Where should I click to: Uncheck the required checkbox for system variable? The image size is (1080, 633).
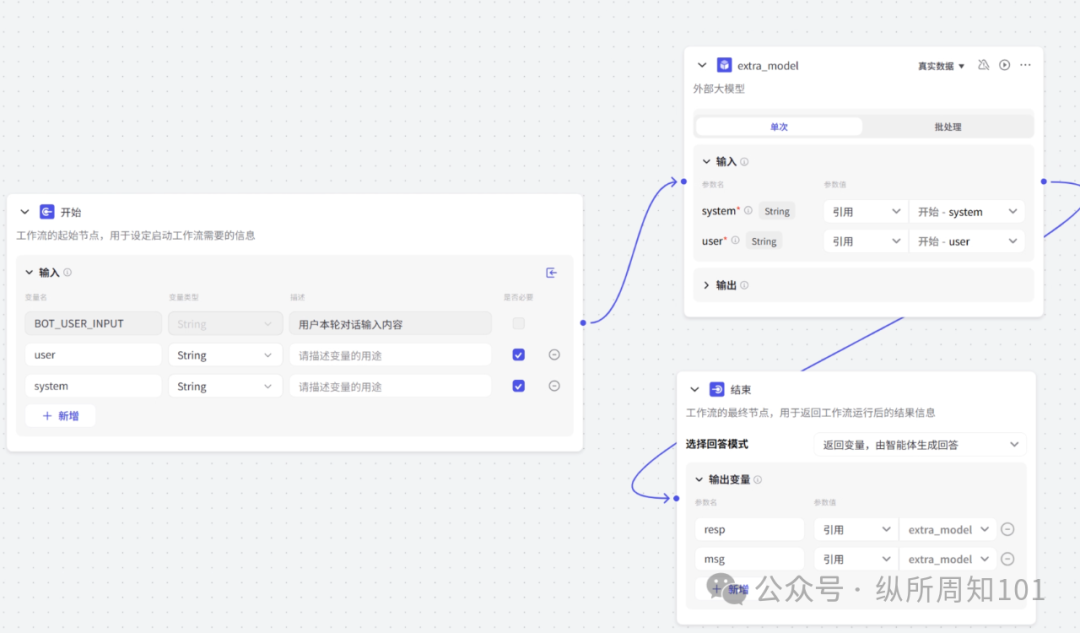[518, 385]
